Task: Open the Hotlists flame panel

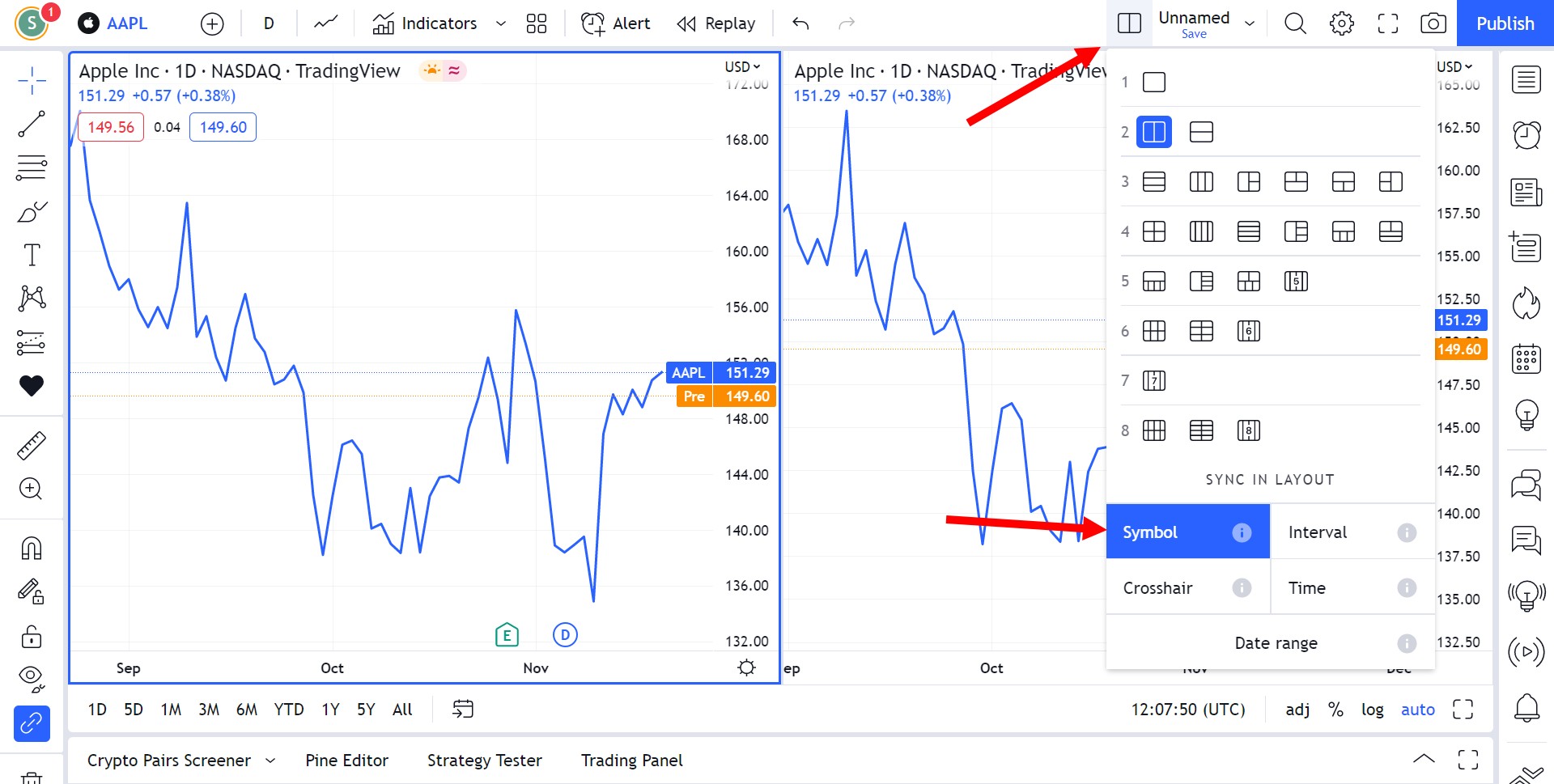Action: (x=1526, y=303)
